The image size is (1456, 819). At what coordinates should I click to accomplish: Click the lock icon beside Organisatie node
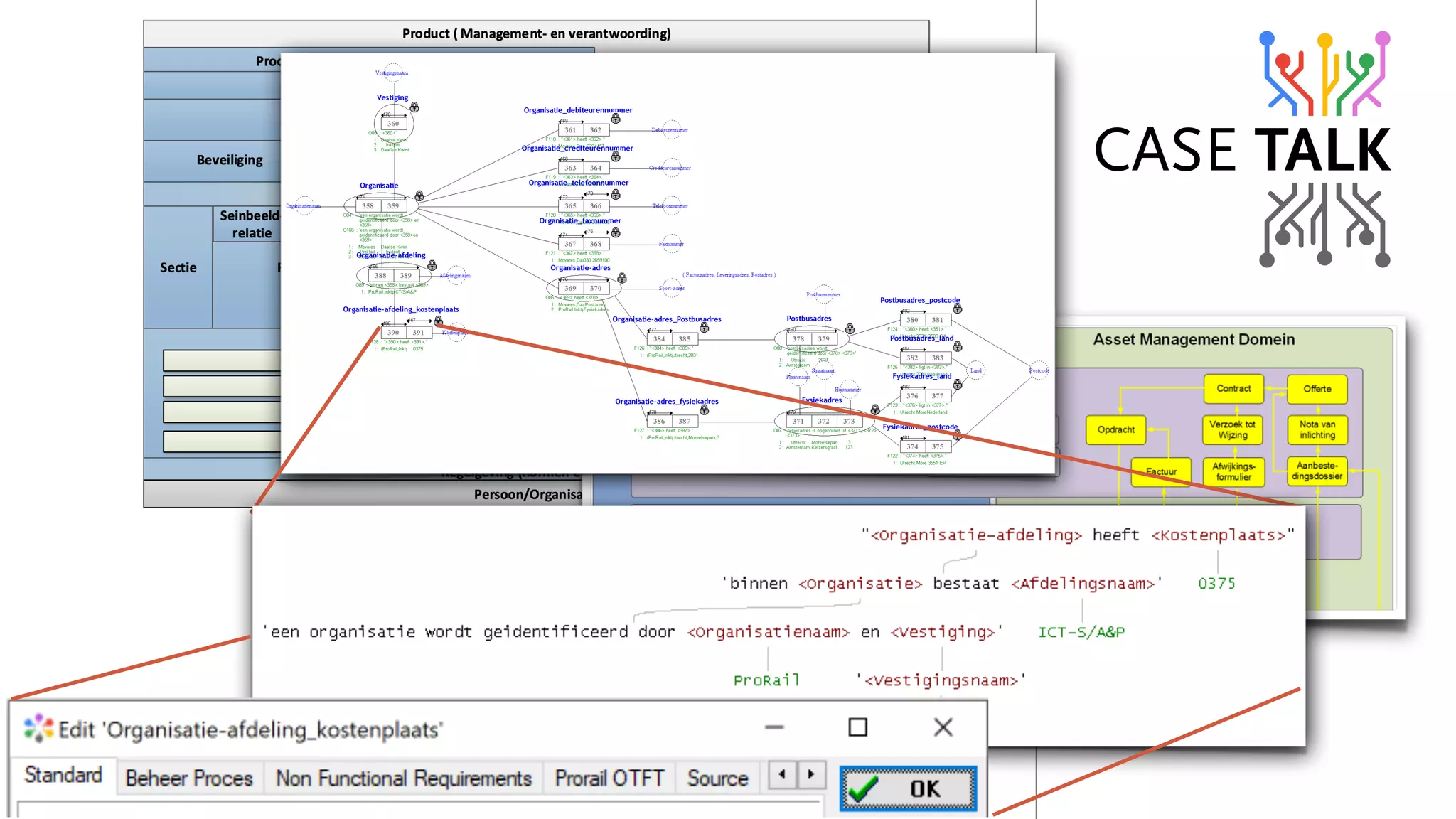pos(419,196)
